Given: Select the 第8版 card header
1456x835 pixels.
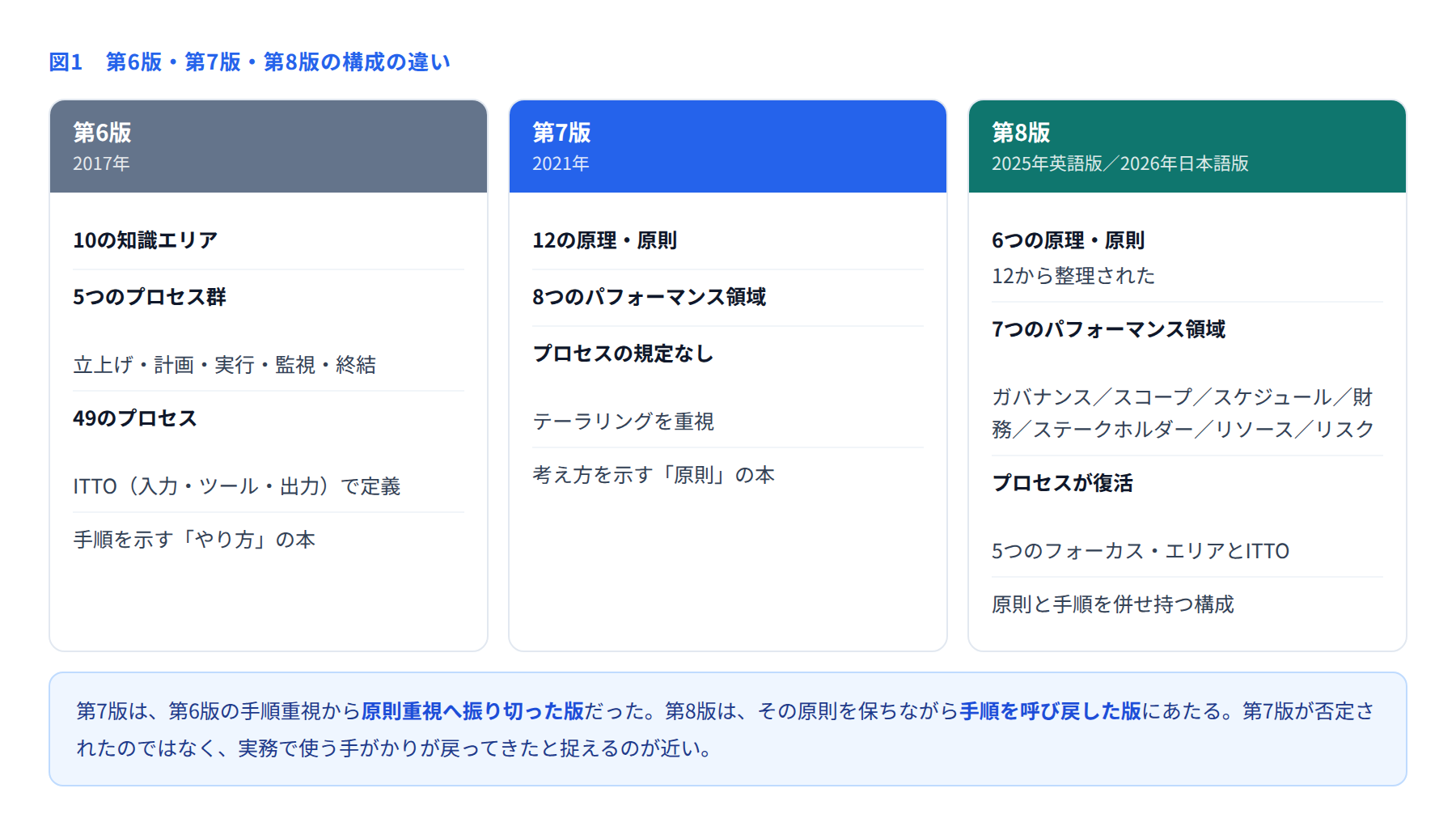Looking at the screenshot, I should coord(1187,146).
